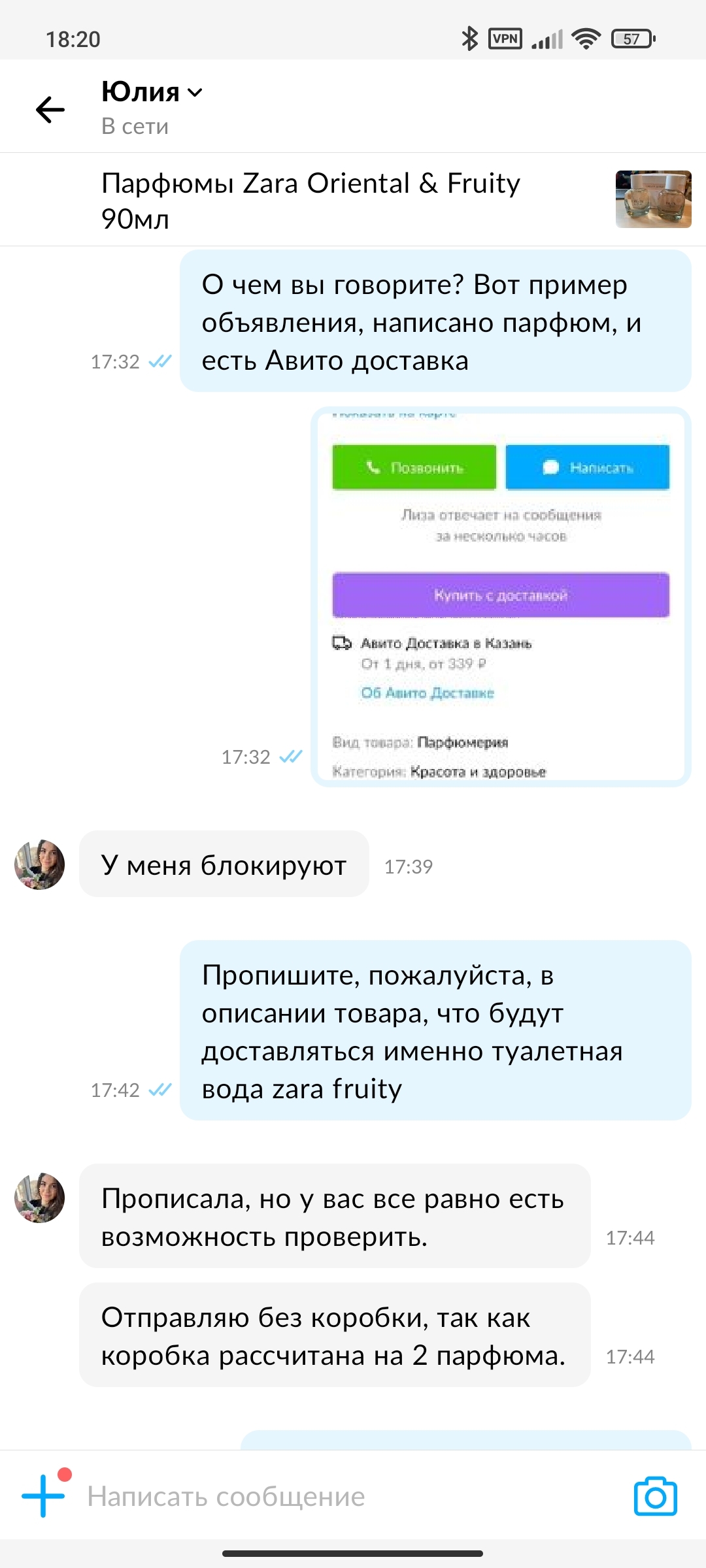Open the Юлия contact name header
Image resolution: width=706 pixels, height=1568 pixels.
pyautogui.click(x=141, y=92)
